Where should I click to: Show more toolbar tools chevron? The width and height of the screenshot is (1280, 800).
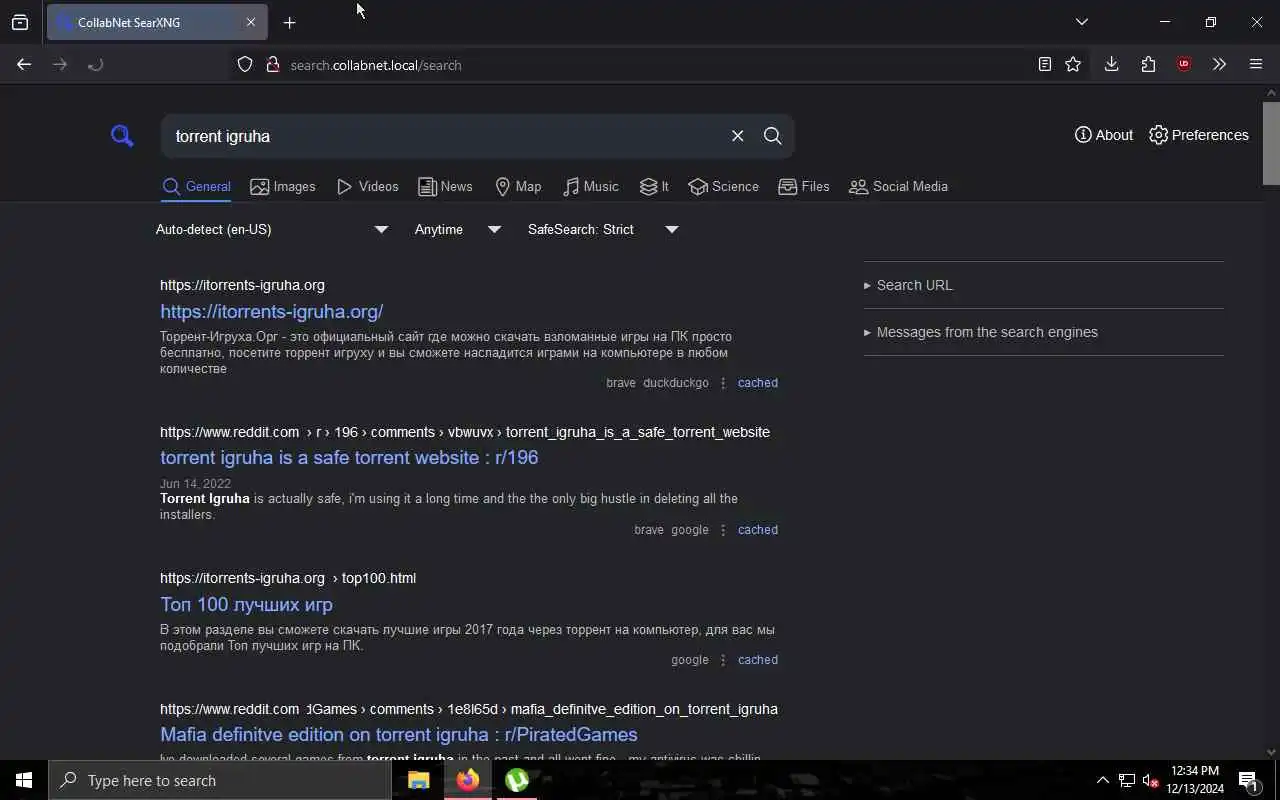1219,64
